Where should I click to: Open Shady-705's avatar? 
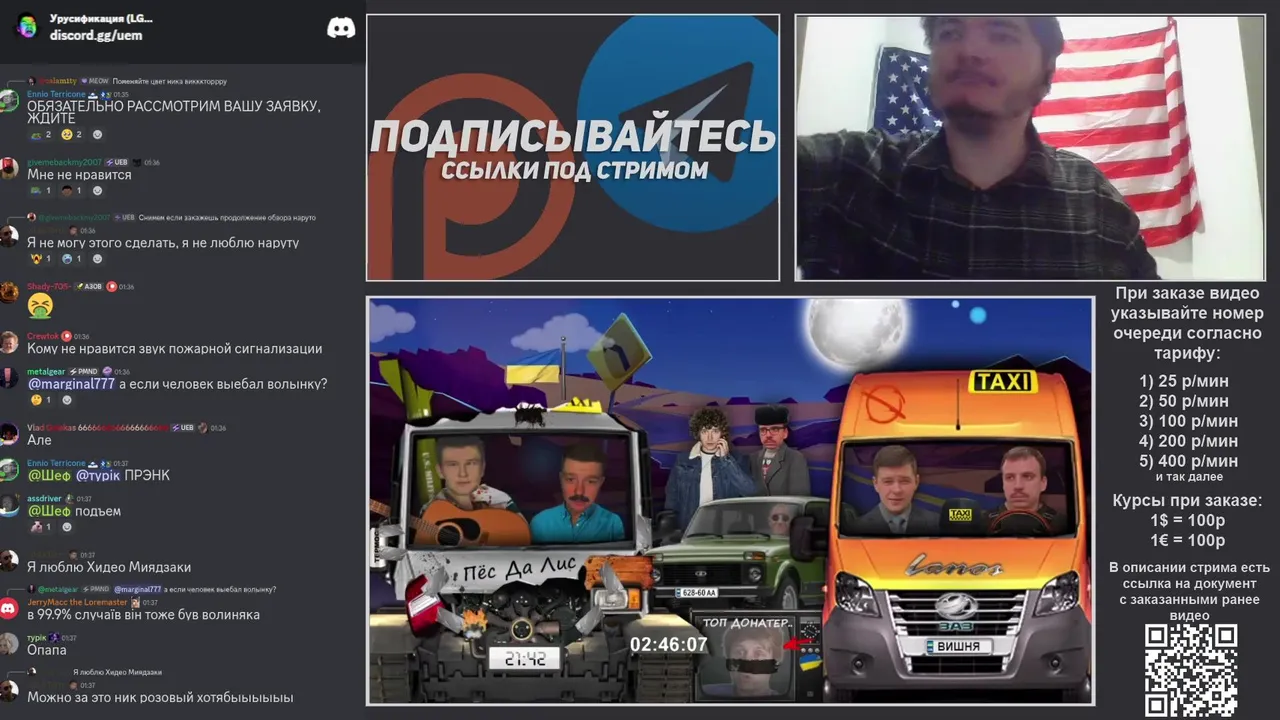9,292
